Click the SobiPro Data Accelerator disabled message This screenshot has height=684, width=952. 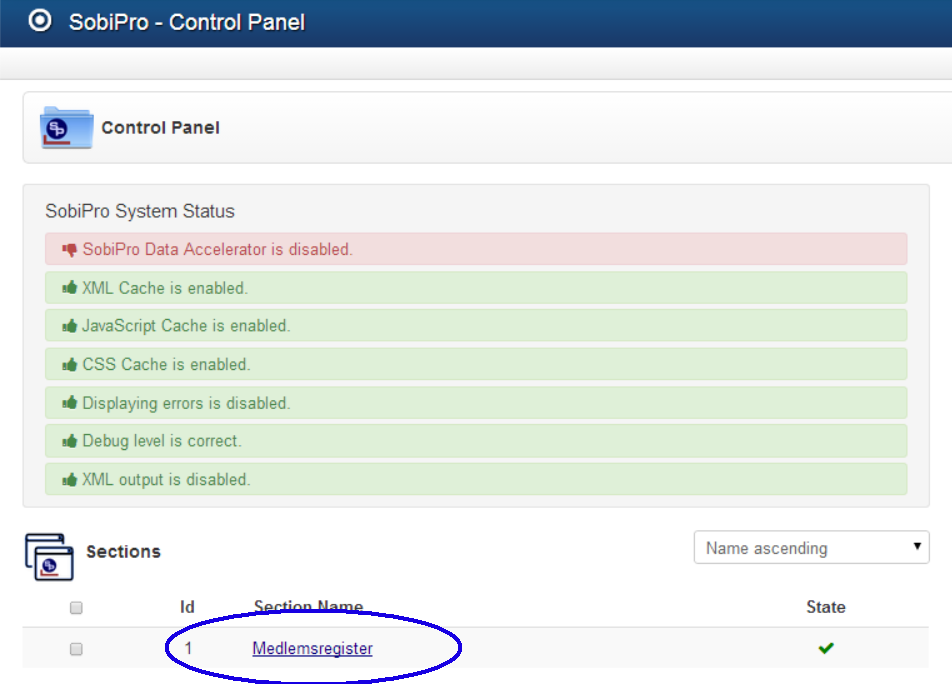coord(476,249)
